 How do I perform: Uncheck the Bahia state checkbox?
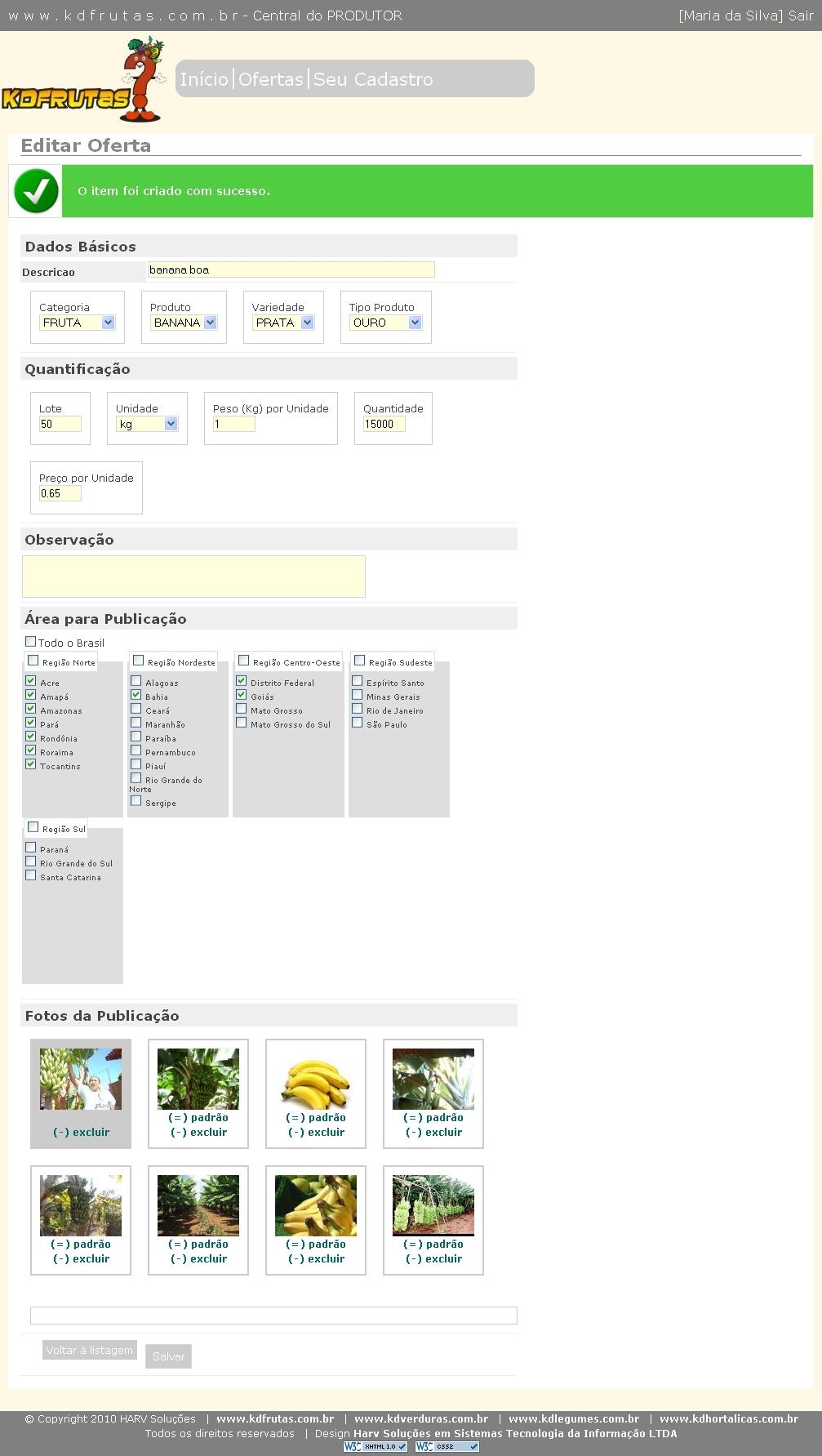(136, 695)
